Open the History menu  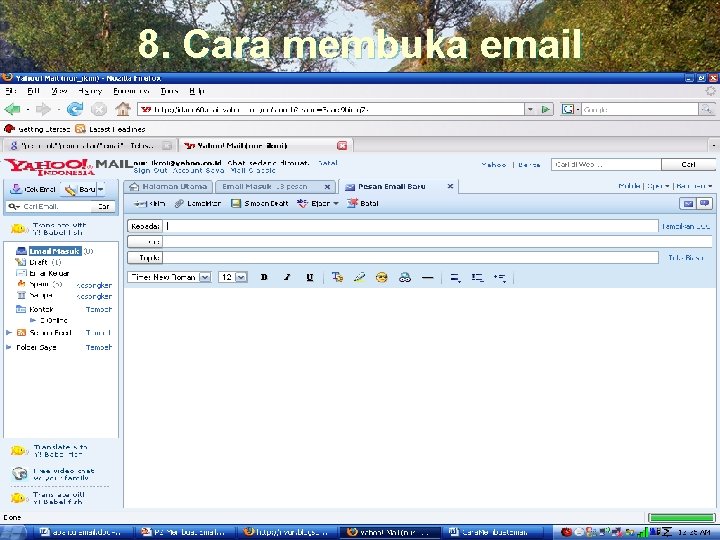tap(90, 91)
